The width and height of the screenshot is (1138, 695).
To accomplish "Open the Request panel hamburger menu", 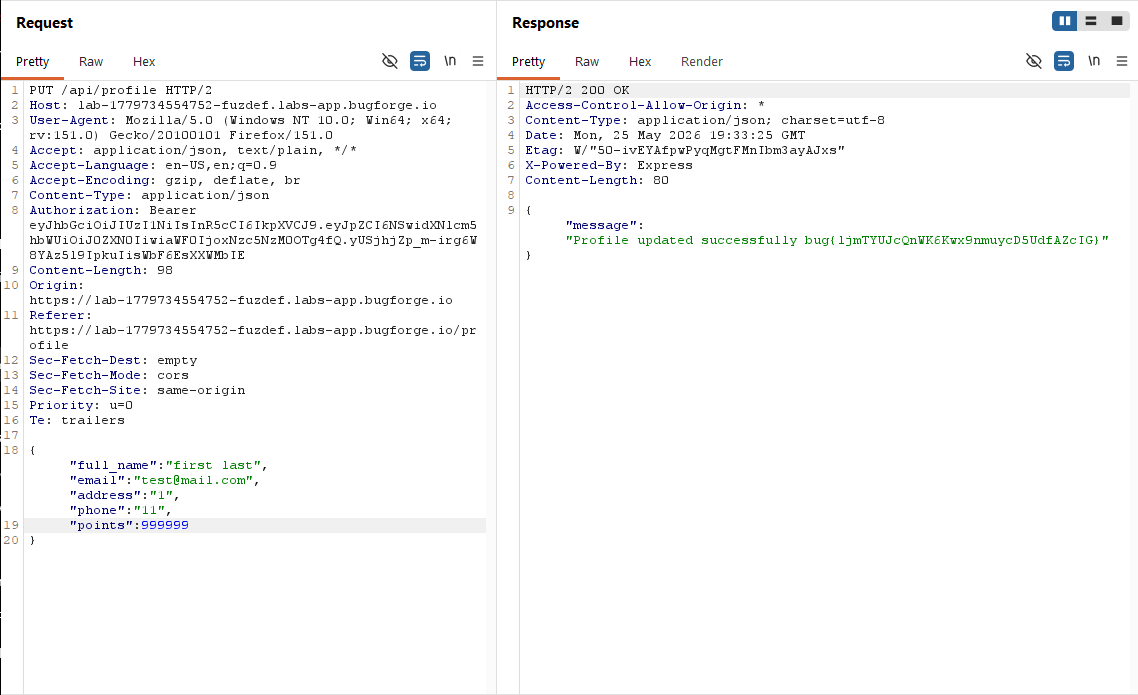I will (x=478, y=61).
